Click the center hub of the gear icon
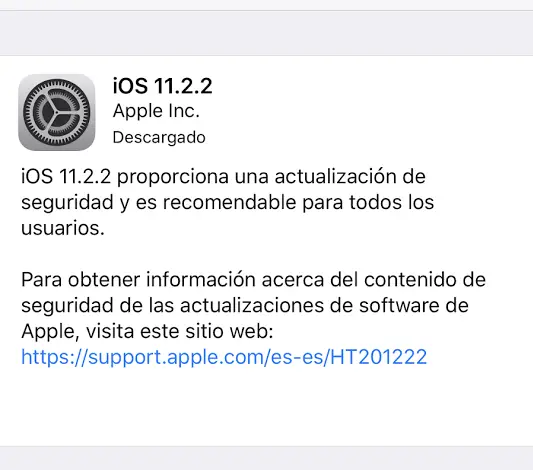The height and width of the screenshot is (470, 533). [56, 112]
